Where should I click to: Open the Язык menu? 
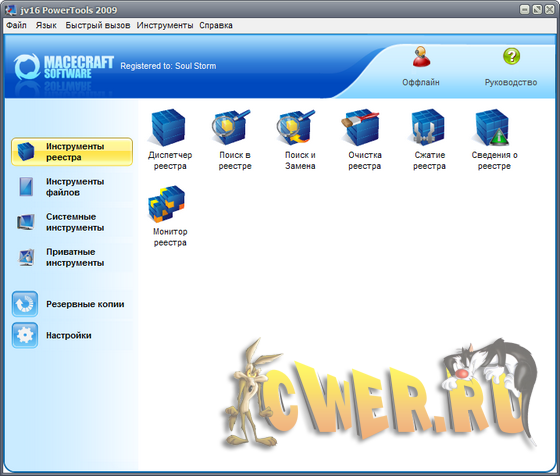point(46,25)
